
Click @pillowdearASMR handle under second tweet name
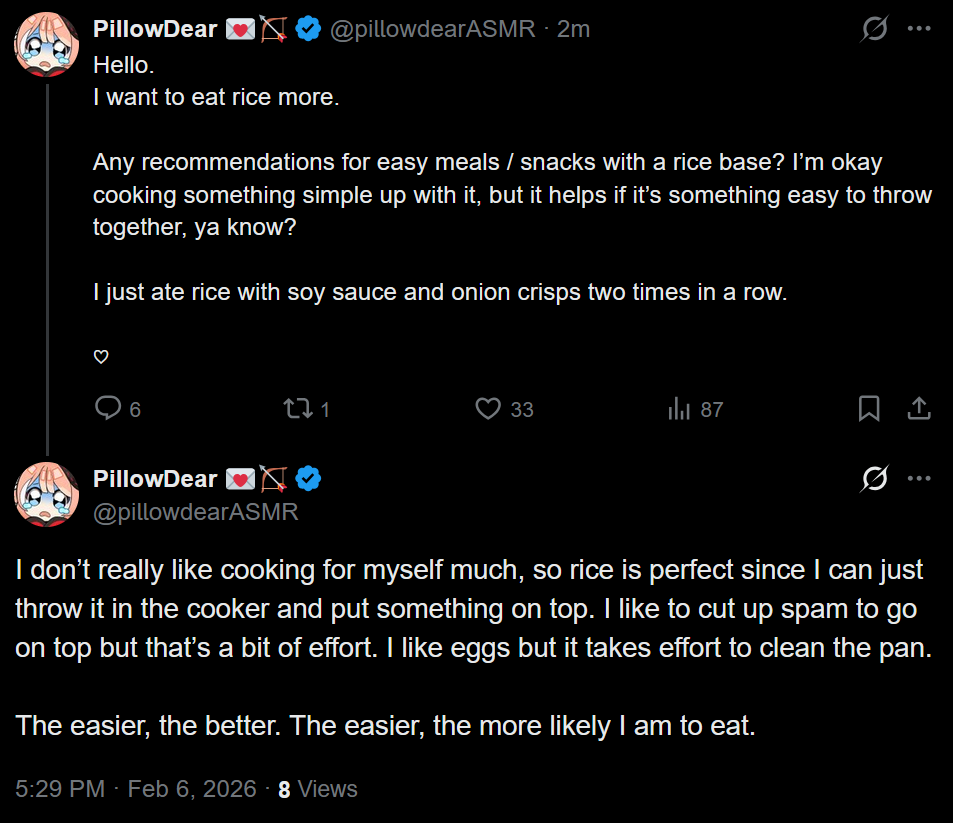point(195,512)
